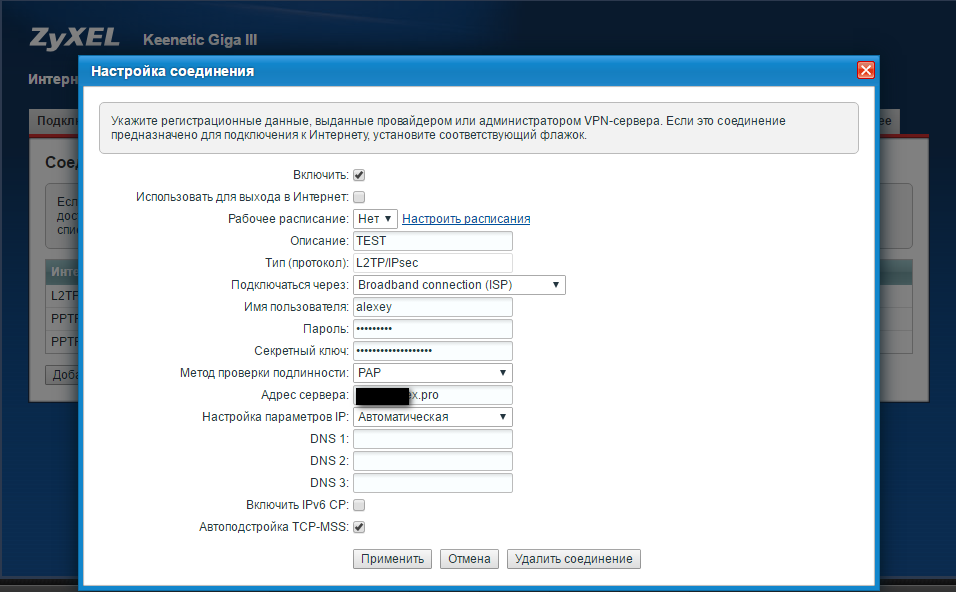The width and height of the screenshot is (956, 592).
Task: Open the Настроить расписания link
Action: pos(466,219)
